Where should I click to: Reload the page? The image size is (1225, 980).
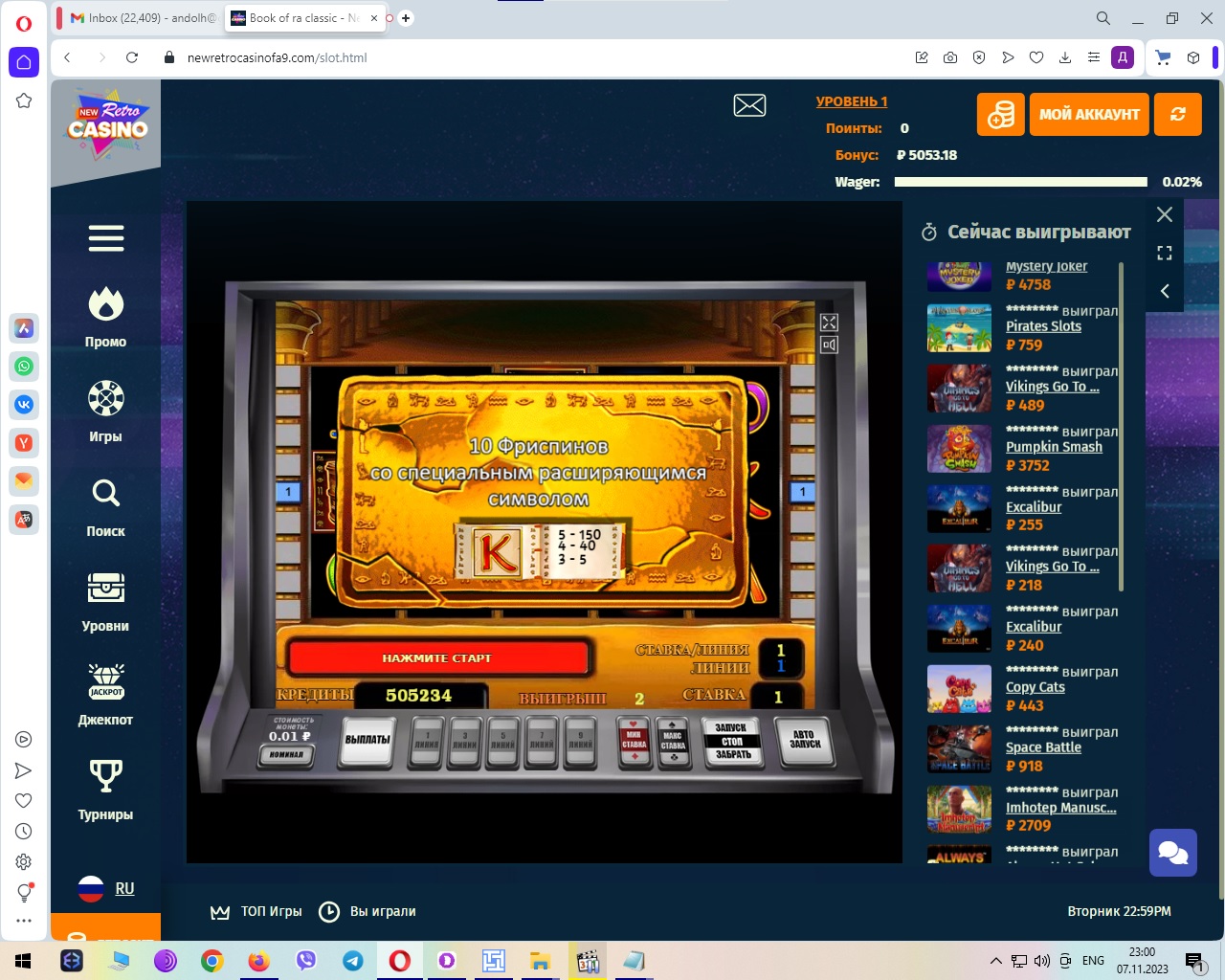(132, 57)
